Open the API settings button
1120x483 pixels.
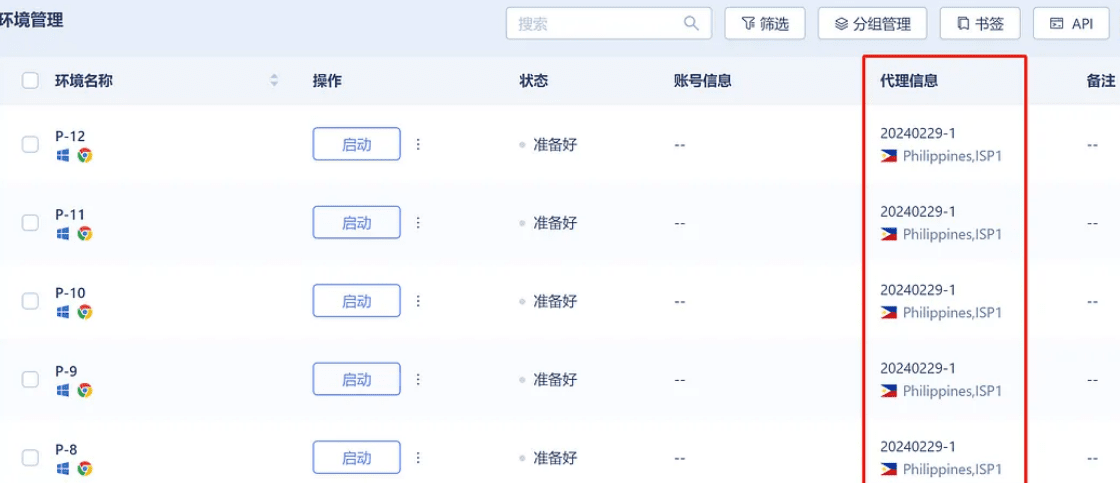pyautogui.click(x=1071, y=24)
